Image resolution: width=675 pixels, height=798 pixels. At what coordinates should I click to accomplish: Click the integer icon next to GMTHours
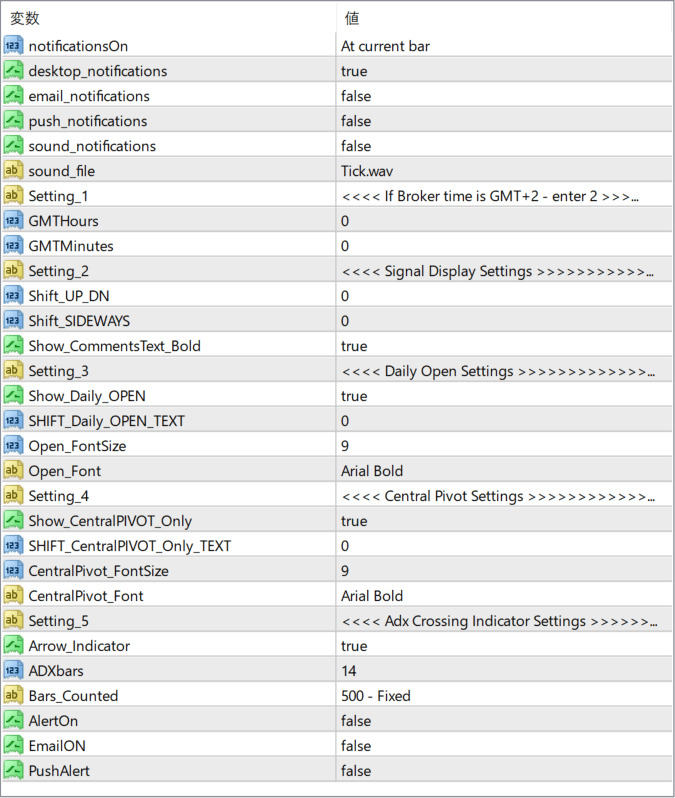coord(14,221)
